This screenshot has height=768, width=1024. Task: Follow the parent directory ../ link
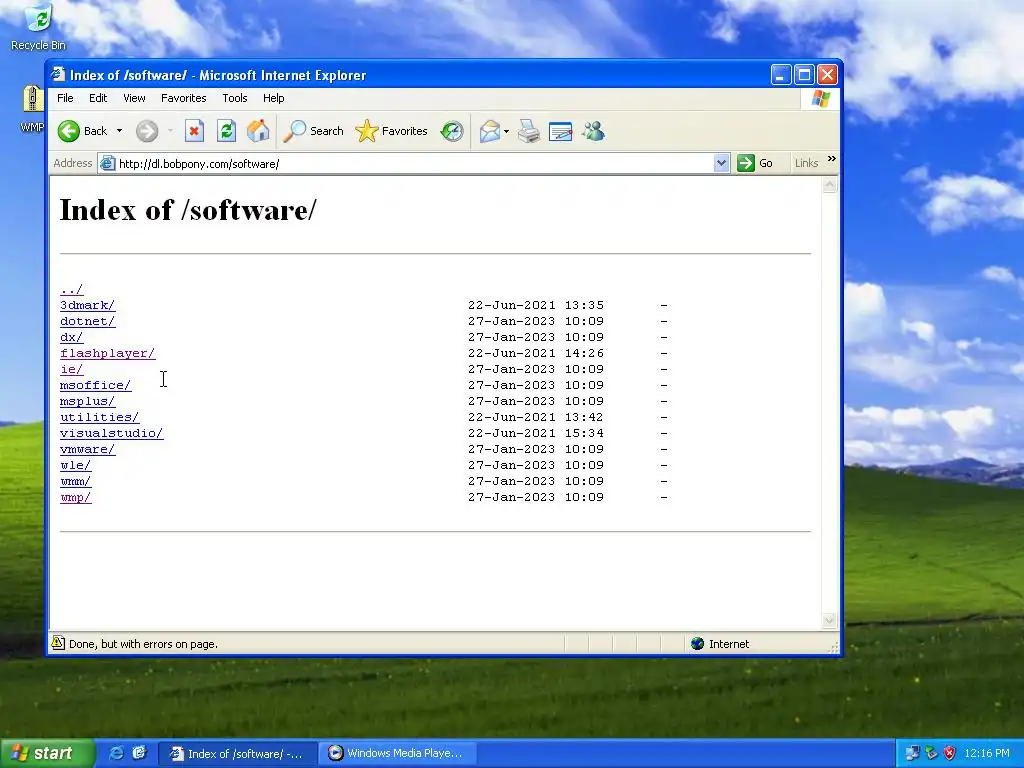[71, 289]
